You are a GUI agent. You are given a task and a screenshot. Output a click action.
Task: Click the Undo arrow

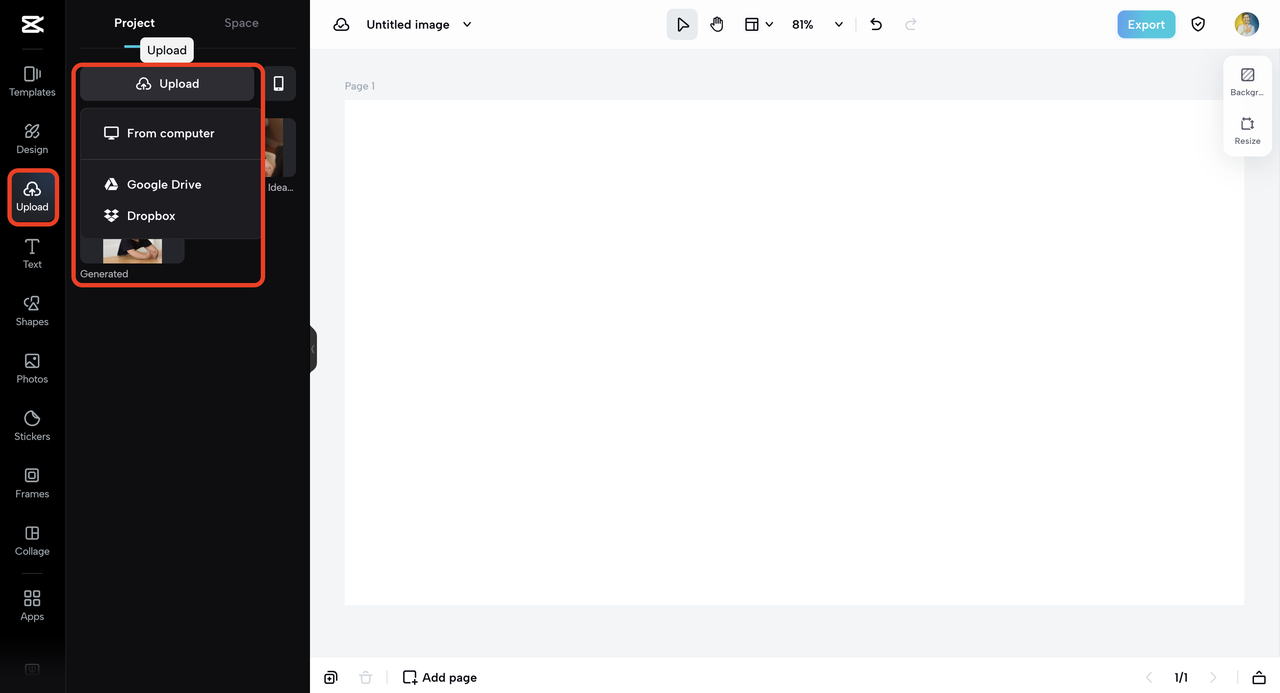tap(876, 24)
